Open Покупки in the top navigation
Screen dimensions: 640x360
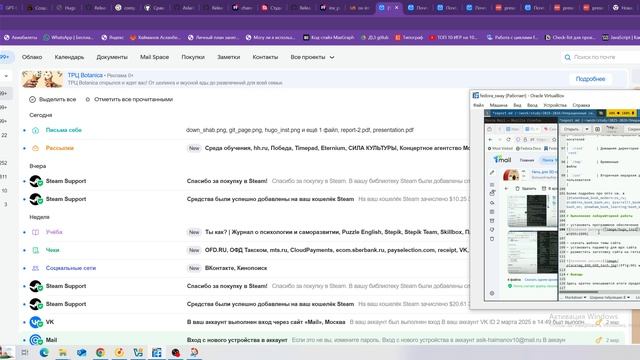coord(193,57)
